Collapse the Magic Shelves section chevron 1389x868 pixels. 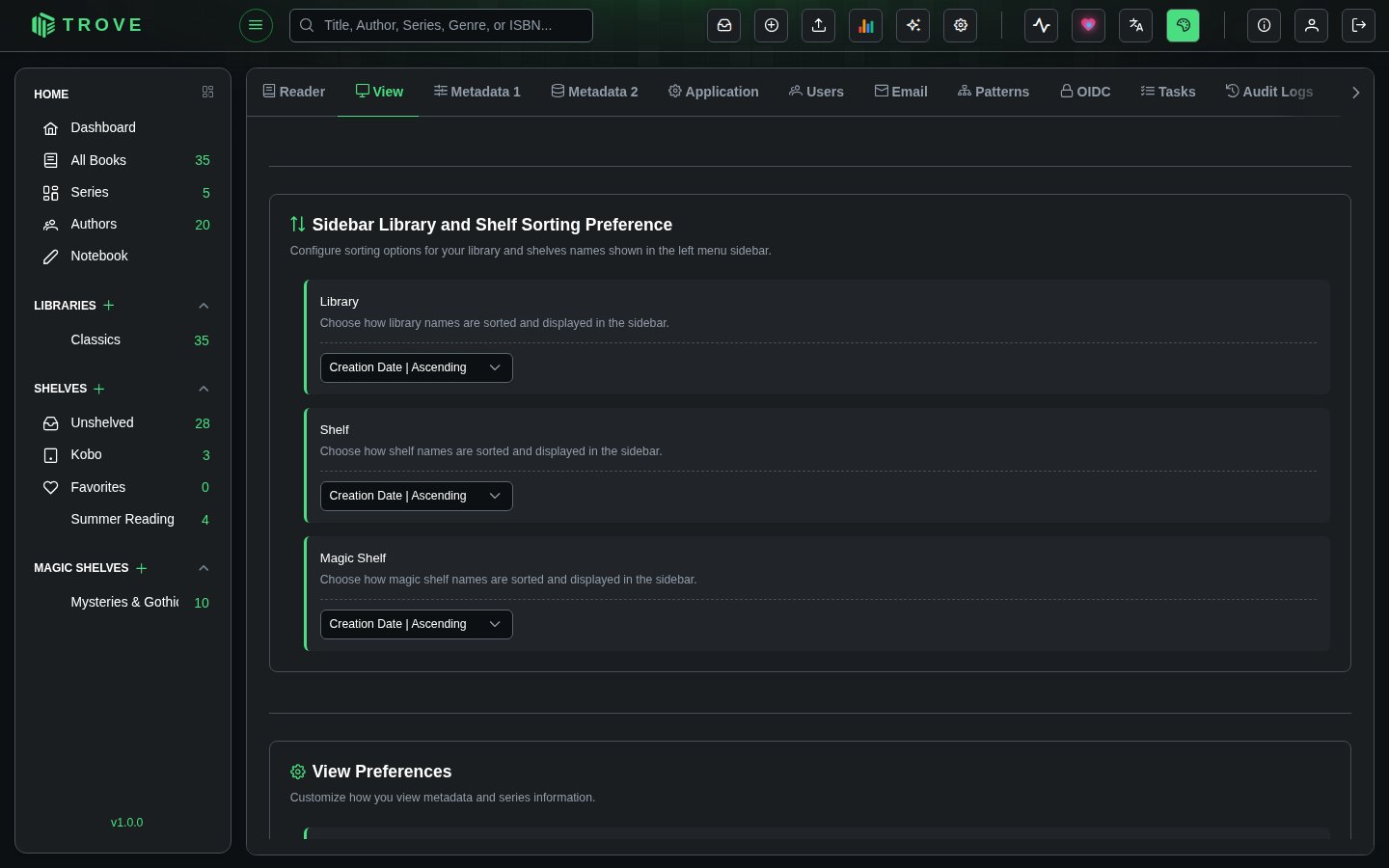coord(204,568)
